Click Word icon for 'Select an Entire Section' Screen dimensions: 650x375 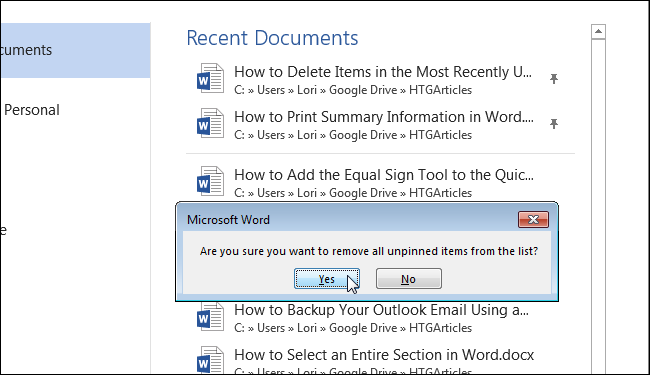(x=210, y=360)
